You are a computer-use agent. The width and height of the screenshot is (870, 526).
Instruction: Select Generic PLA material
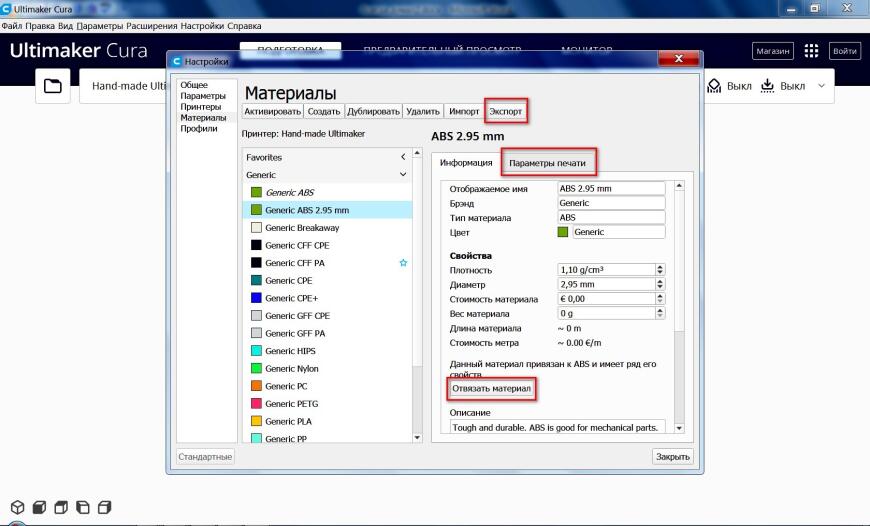pyautogui.click(x=327, y=421)
